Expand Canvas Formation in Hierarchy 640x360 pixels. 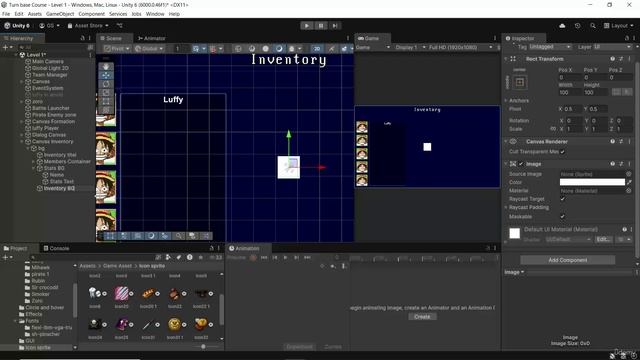pyautogui.click(x=22, y=122)
